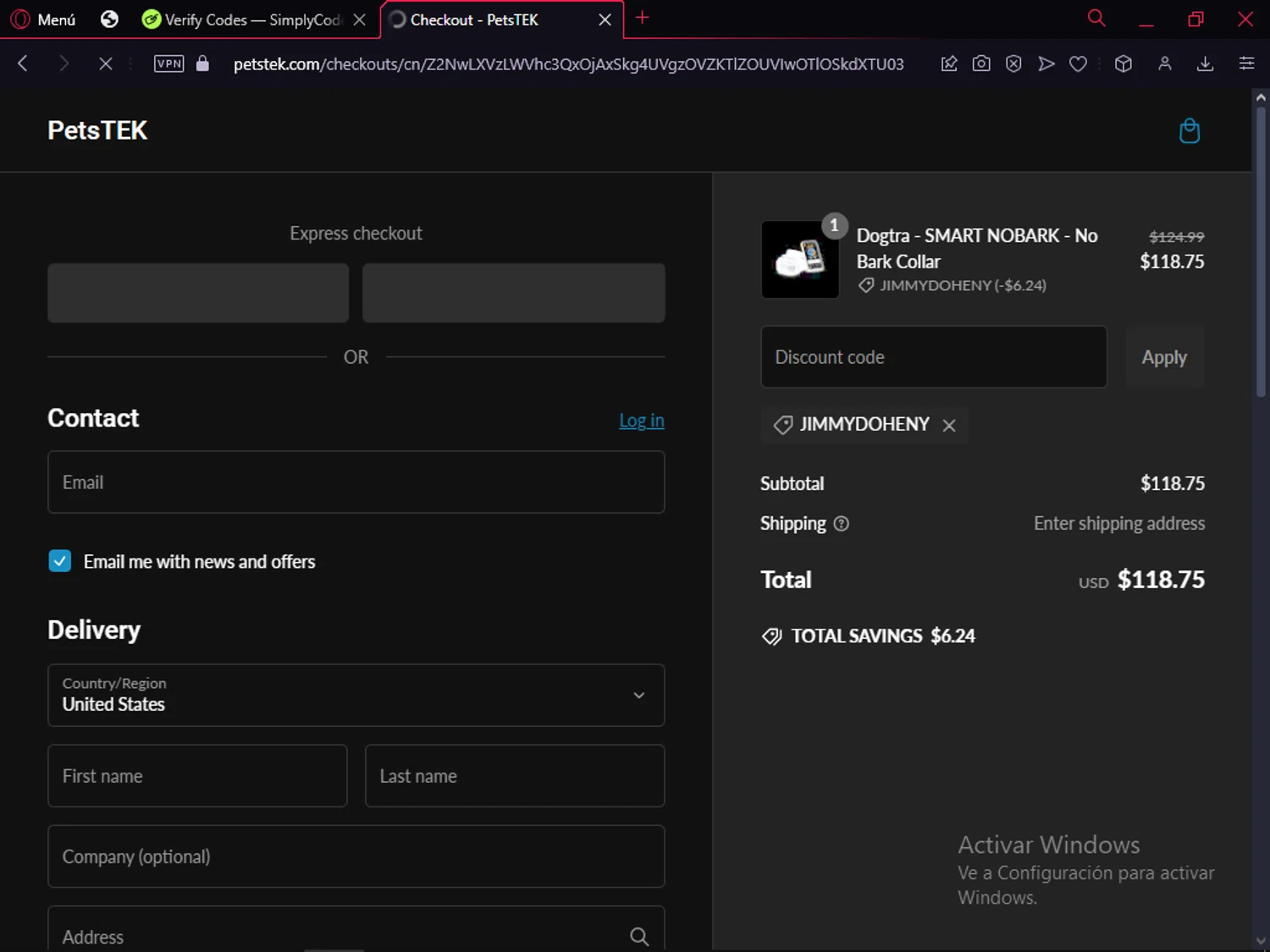
Task: Toggle the VPN badge
Action: 169,63
